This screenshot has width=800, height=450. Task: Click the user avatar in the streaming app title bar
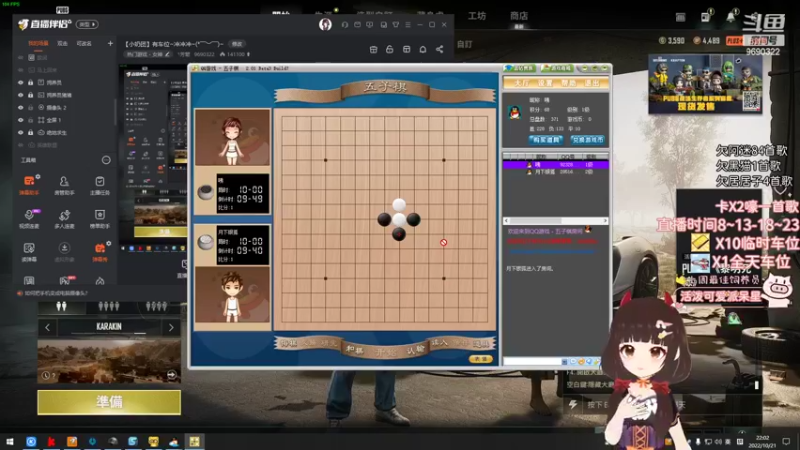pos(325,24)
